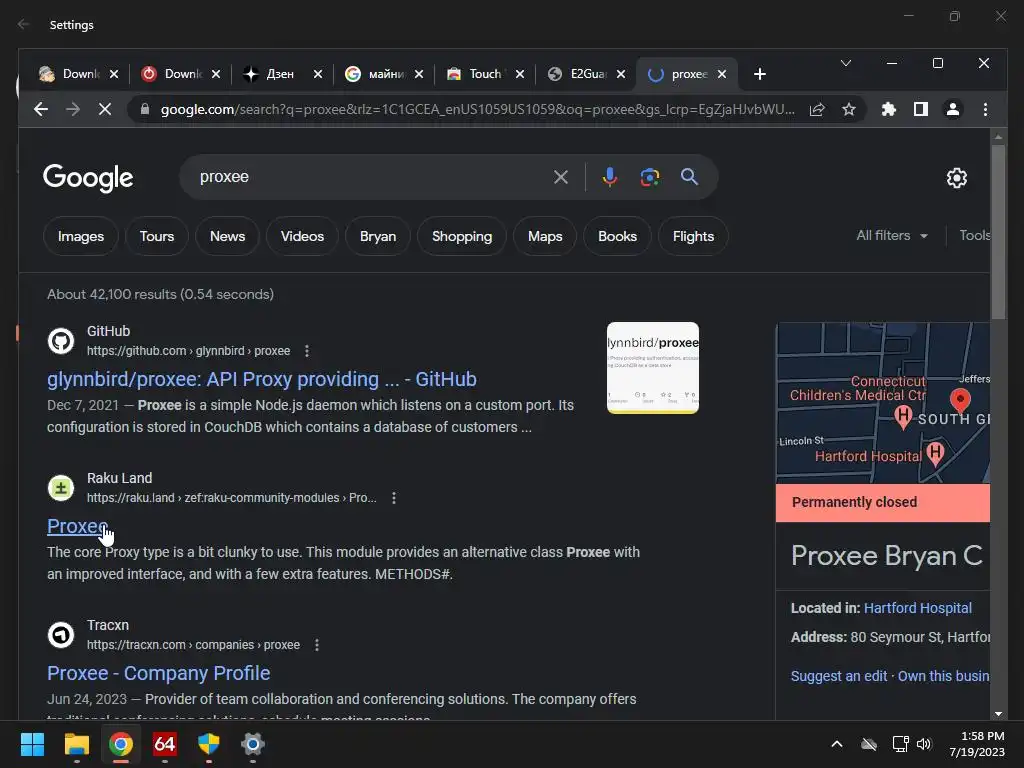The height and width of the screenshot is (768, 1024).
Task: Open Chrome three-dot menu
Action: [985, 109]
